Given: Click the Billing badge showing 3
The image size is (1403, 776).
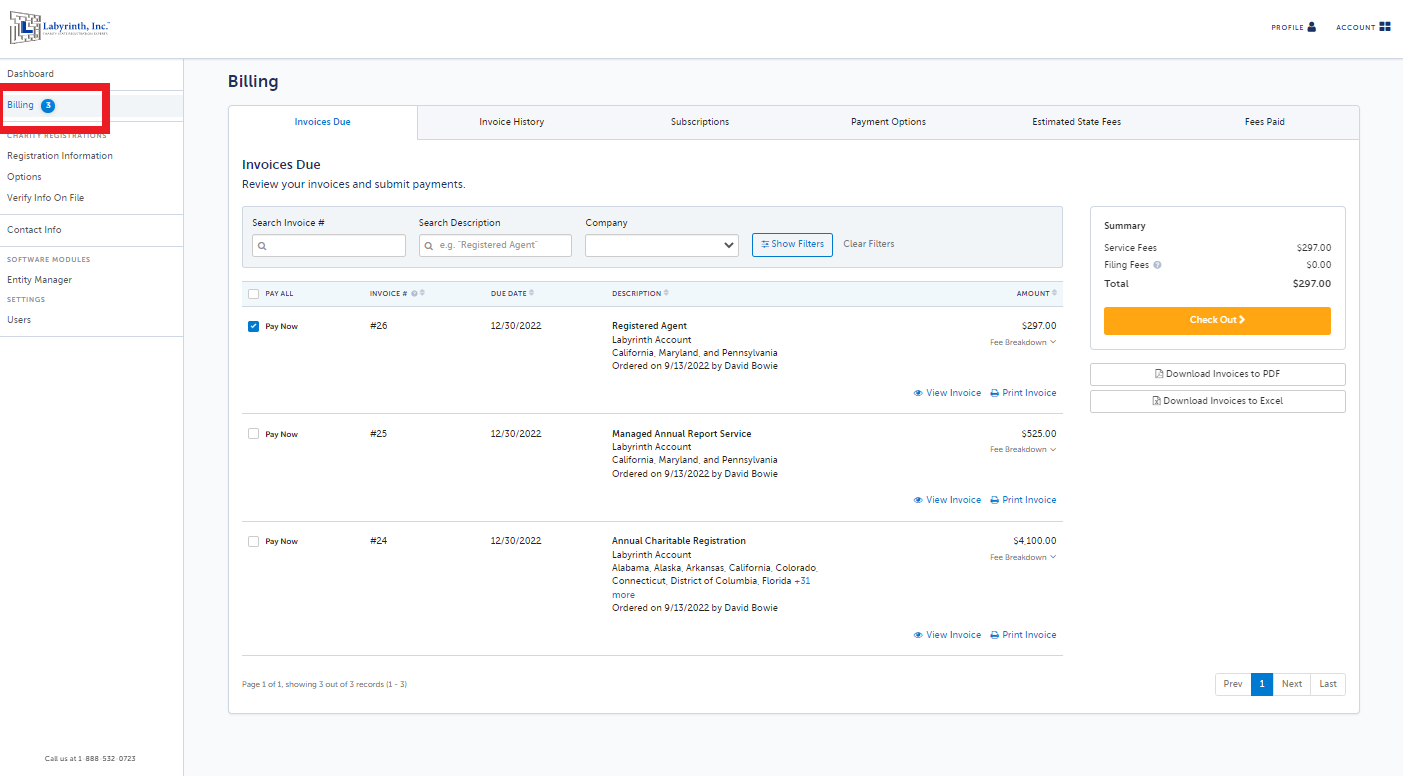Looking at the screenshot, I should tap(48, 105).
